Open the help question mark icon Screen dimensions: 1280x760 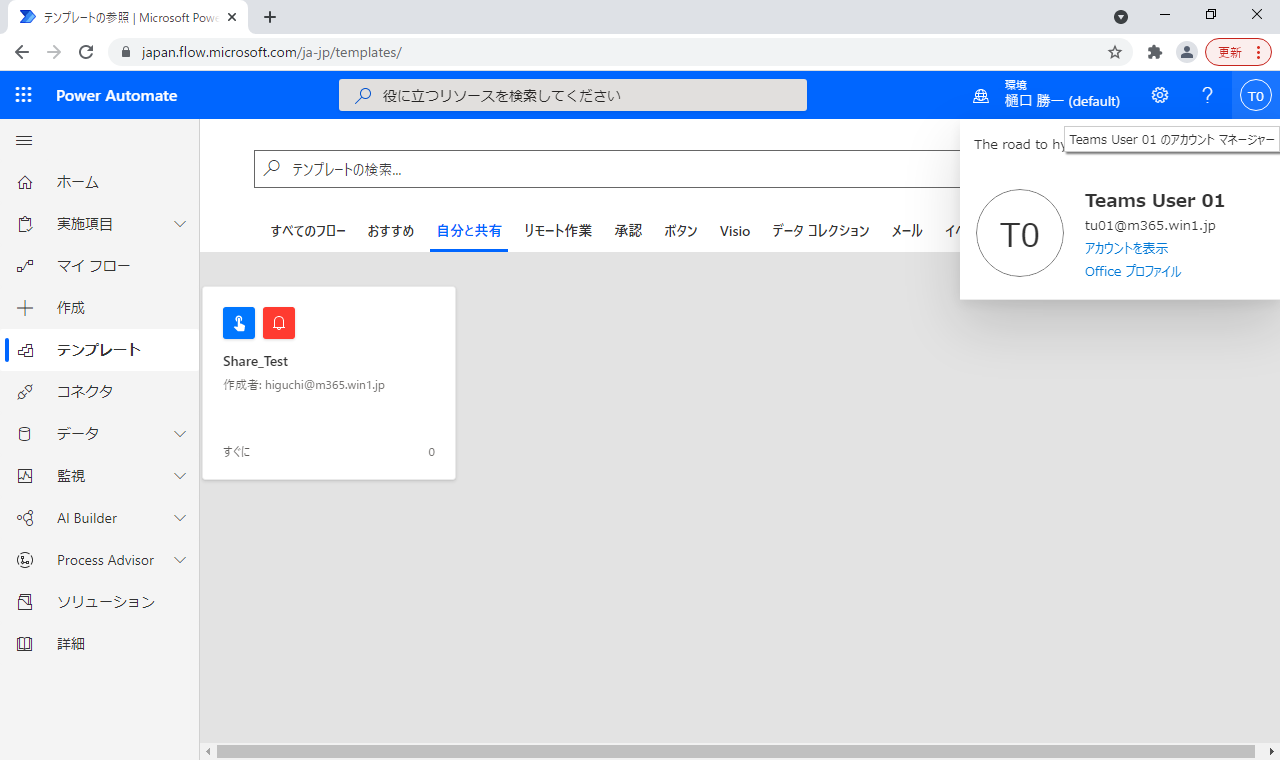coord(1208,95)
